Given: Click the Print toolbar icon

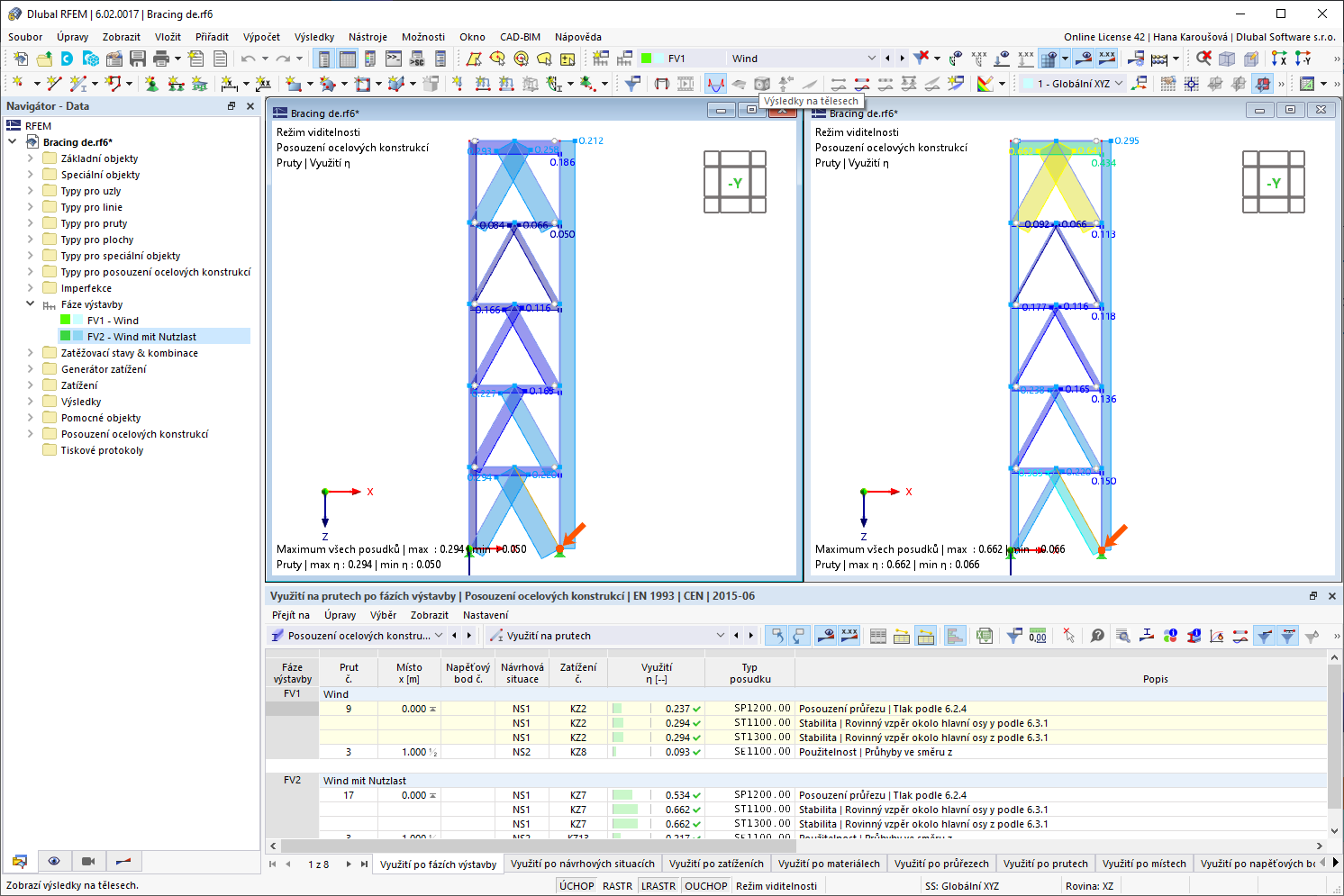Looking at the screenshot, I should point(161,59).
